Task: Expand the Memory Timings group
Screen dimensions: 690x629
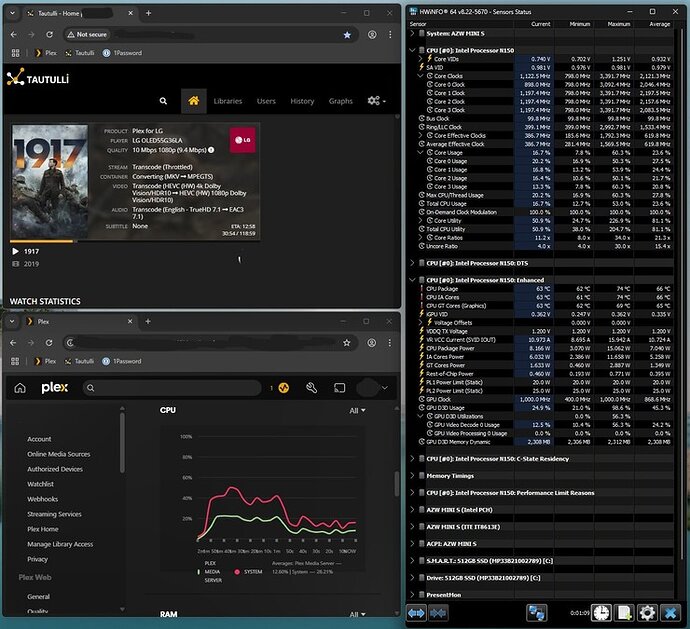Action: click(412, 476)
